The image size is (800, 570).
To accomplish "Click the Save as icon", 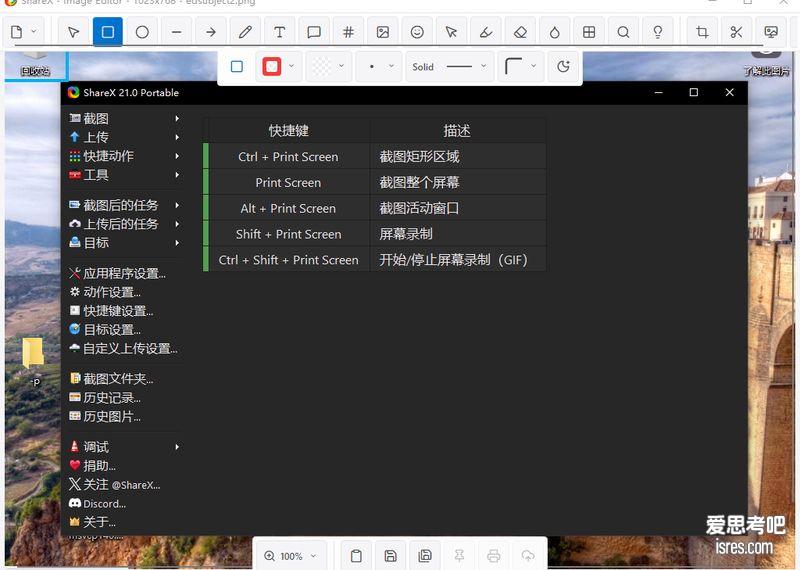I will (x=425, y=556).
